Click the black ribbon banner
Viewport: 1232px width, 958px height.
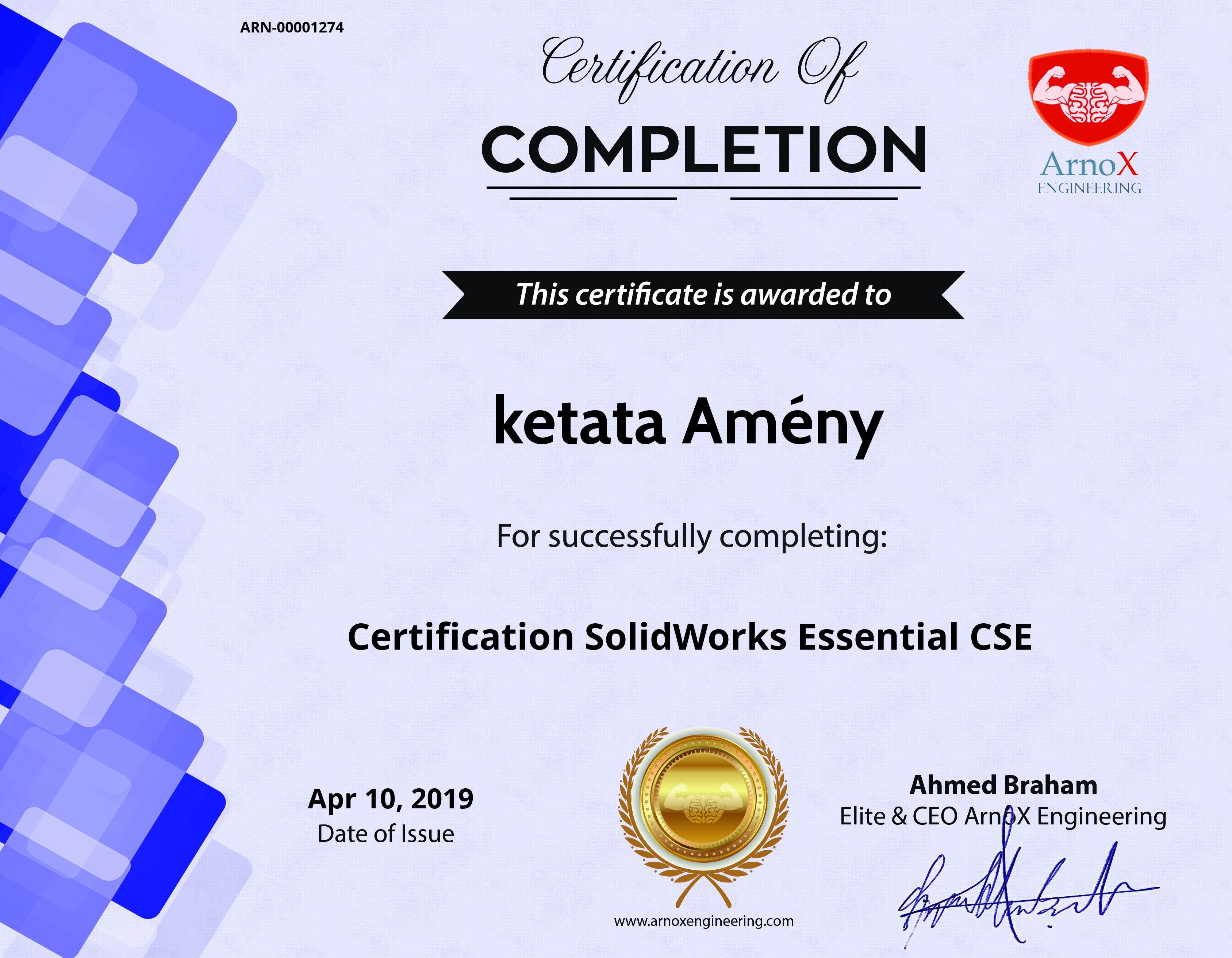(703, 295)
